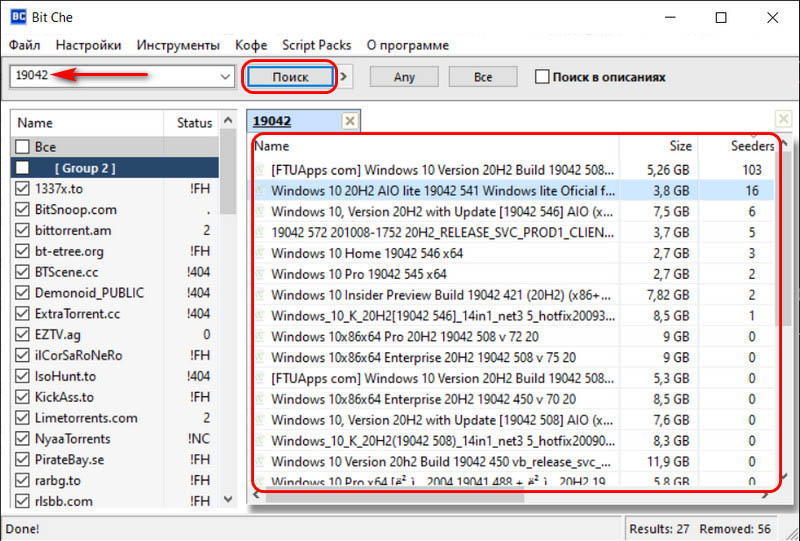Open the Инструменты menu
Image resolution: width=800 pixels, height=541 pixels.
tap(178, 45)
